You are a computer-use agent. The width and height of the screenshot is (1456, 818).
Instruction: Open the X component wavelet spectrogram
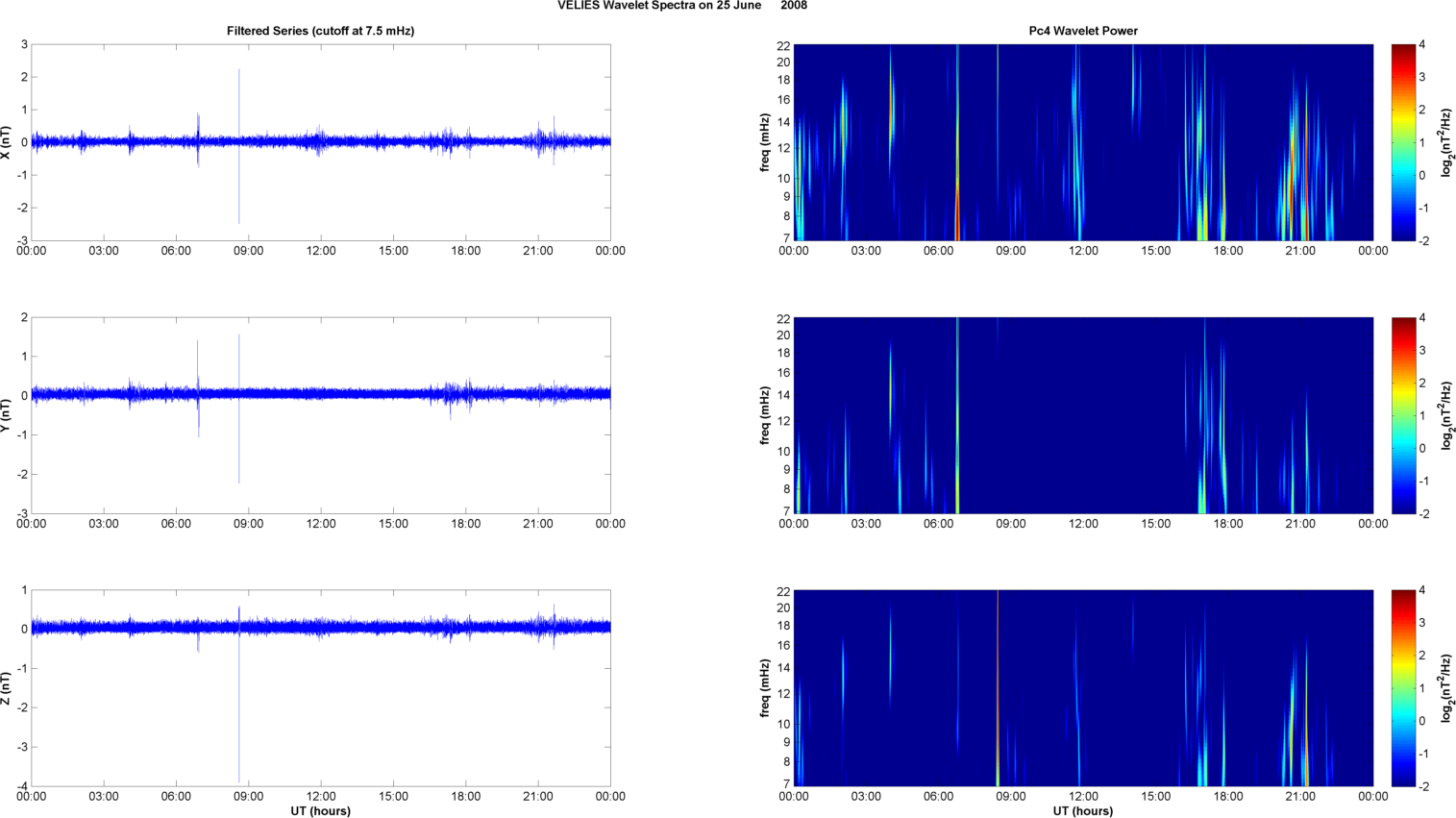(1083, 142)
